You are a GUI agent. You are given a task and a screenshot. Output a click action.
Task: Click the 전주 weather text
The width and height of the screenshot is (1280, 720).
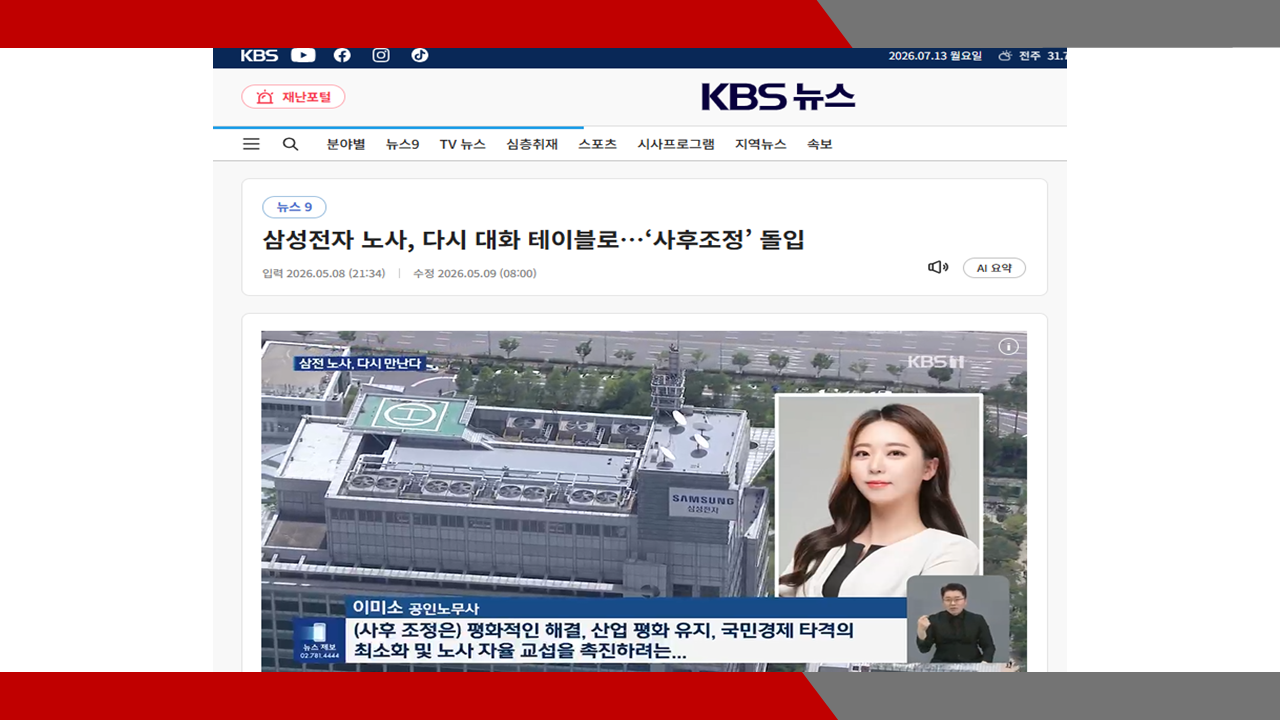pyautogui.click(x=1030, y=56)
